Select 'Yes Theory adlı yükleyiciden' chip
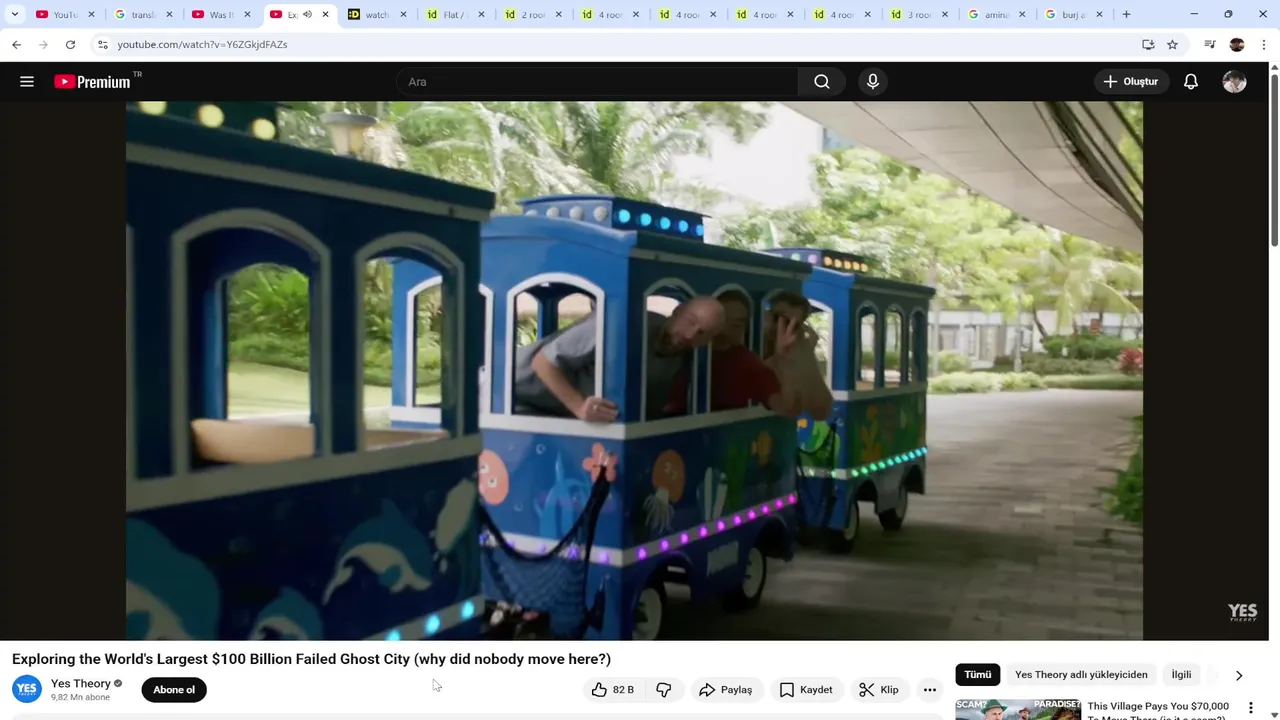1280x720 pixels. 1081,675
